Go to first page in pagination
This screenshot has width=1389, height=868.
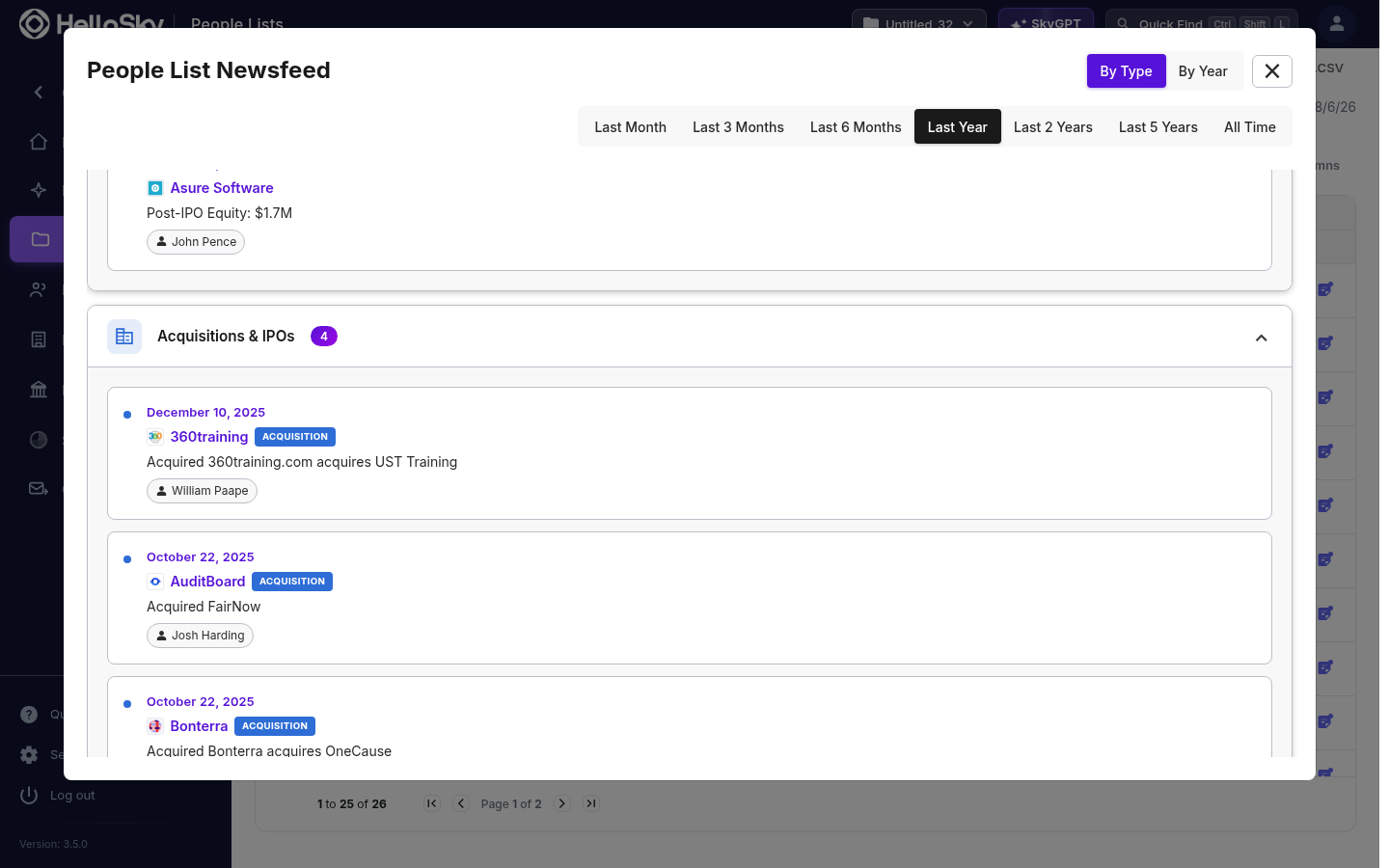click(x=431, y=803)
